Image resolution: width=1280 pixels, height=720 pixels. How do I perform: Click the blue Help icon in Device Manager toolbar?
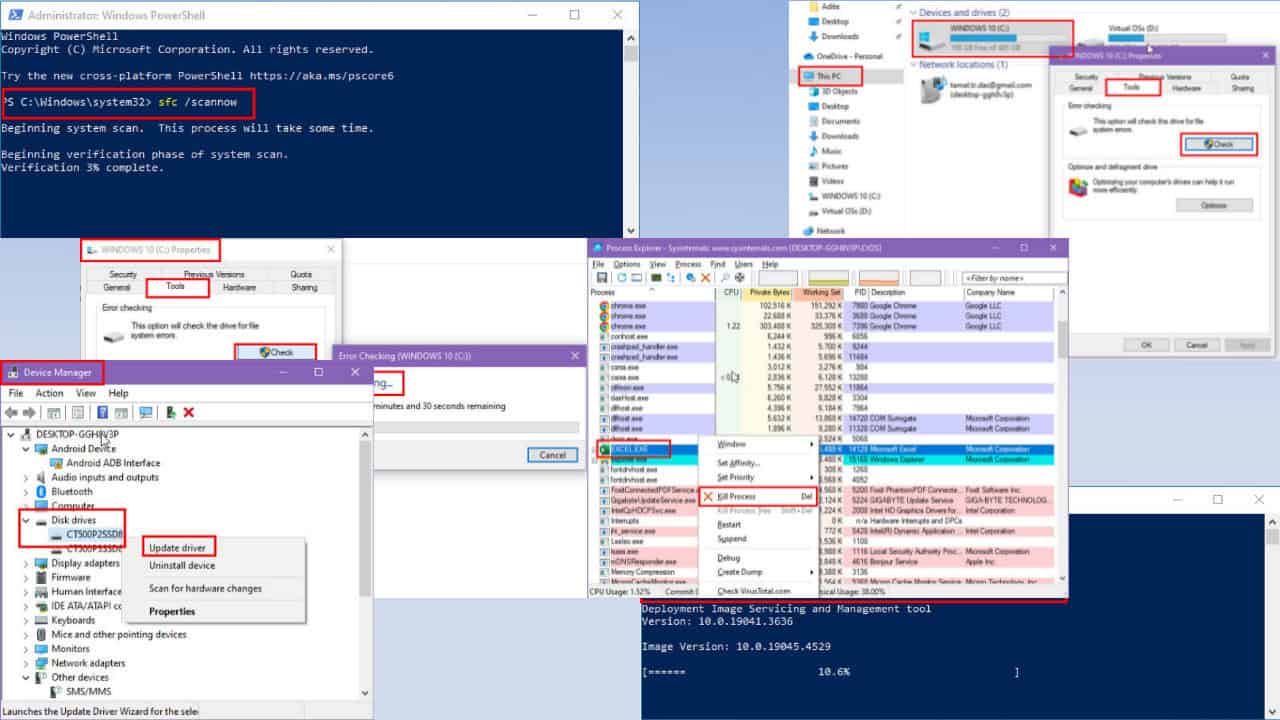click(x=102, y=412)
